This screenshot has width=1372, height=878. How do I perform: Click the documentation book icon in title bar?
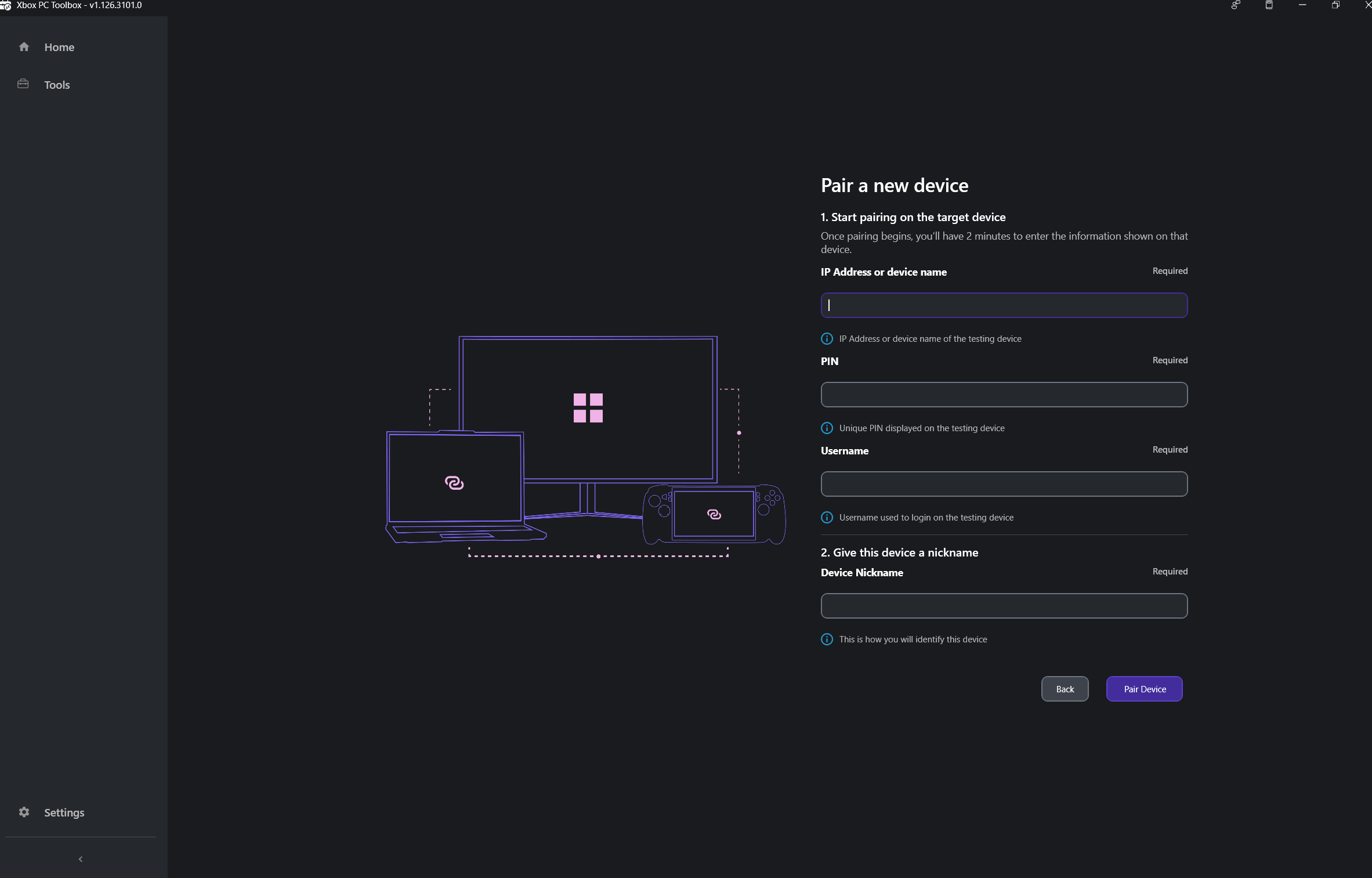coord(1269,5)
